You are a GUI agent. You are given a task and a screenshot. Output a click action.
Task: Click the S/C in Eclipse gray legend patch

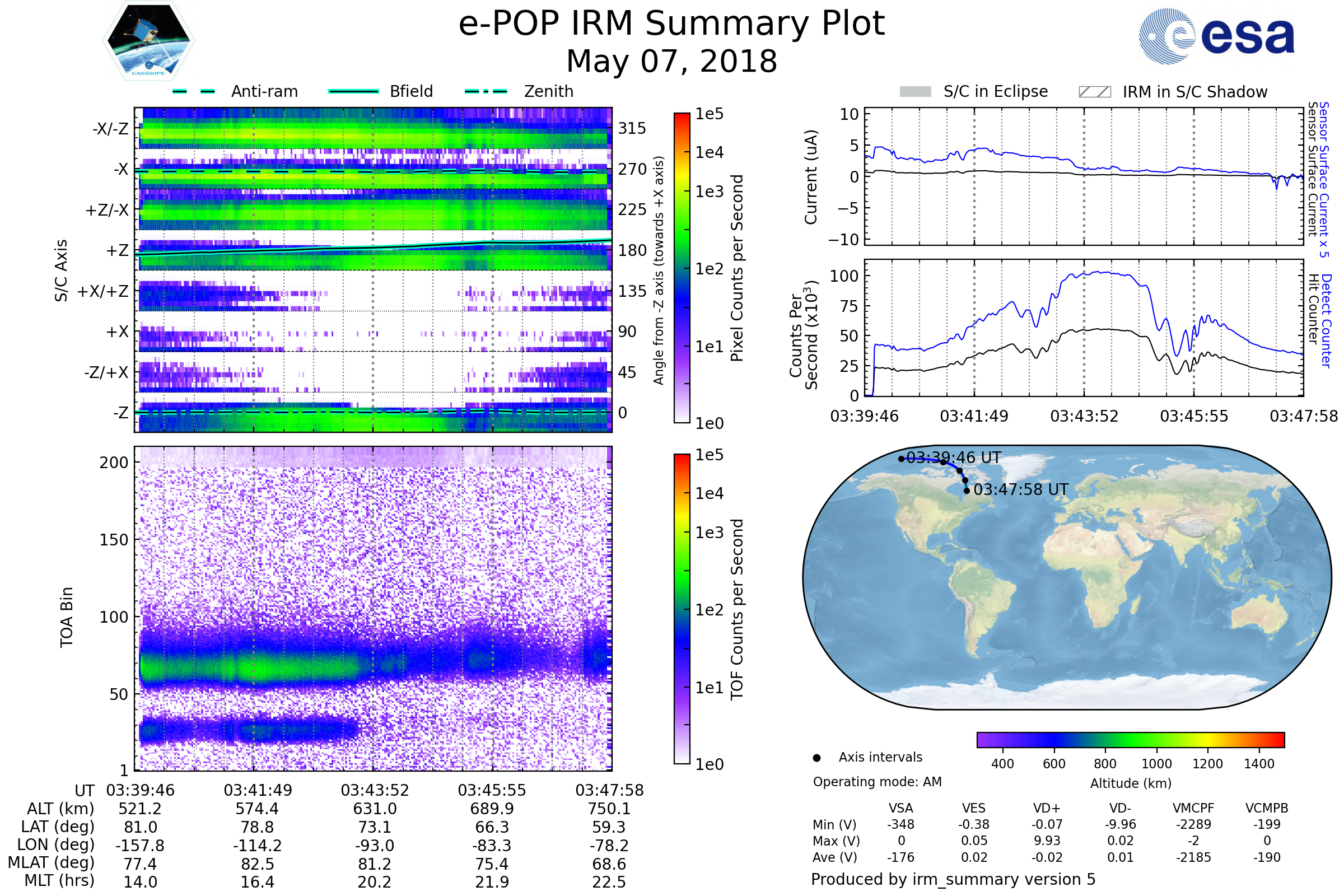tap(915, 92)
